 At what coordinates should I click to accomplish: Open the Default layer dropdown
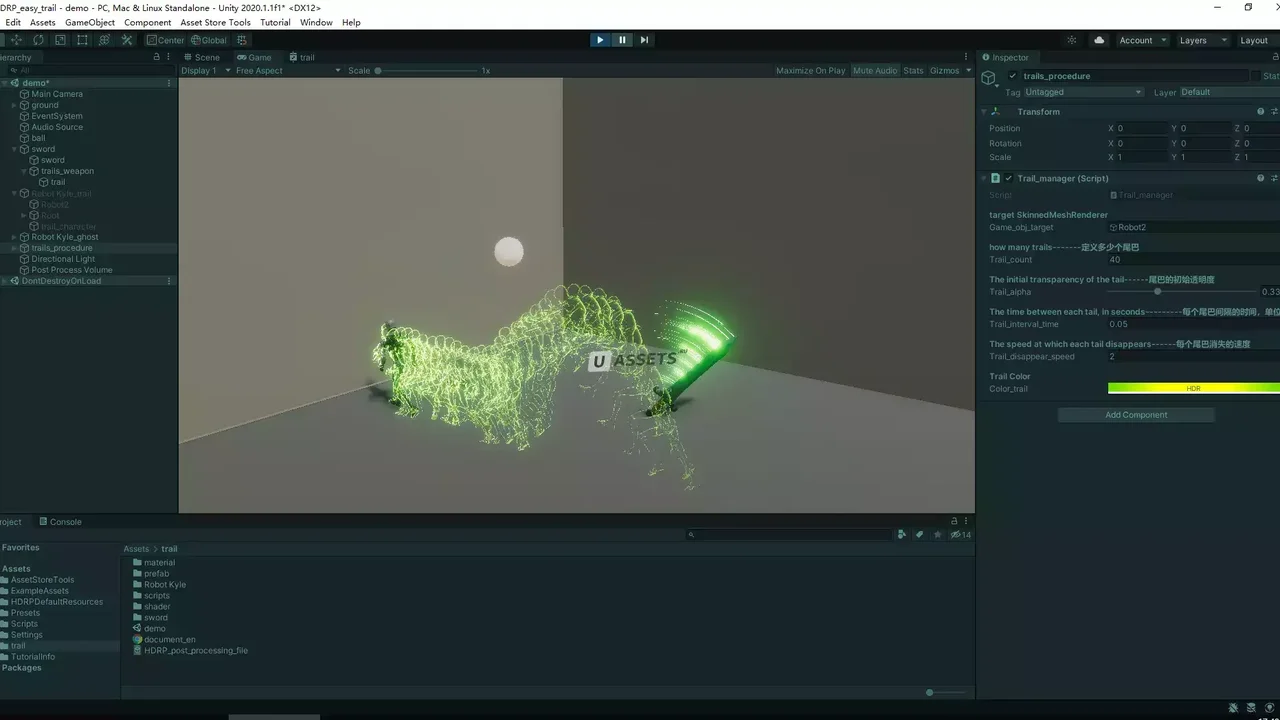[1229, 92]
